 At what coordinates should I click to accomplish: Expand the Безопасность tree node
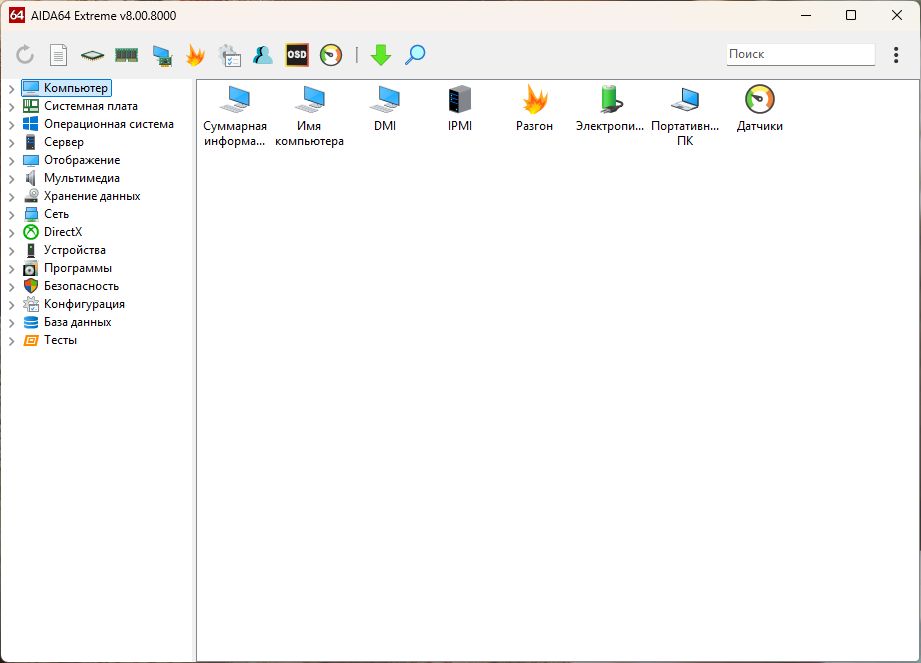coord(11,287)
